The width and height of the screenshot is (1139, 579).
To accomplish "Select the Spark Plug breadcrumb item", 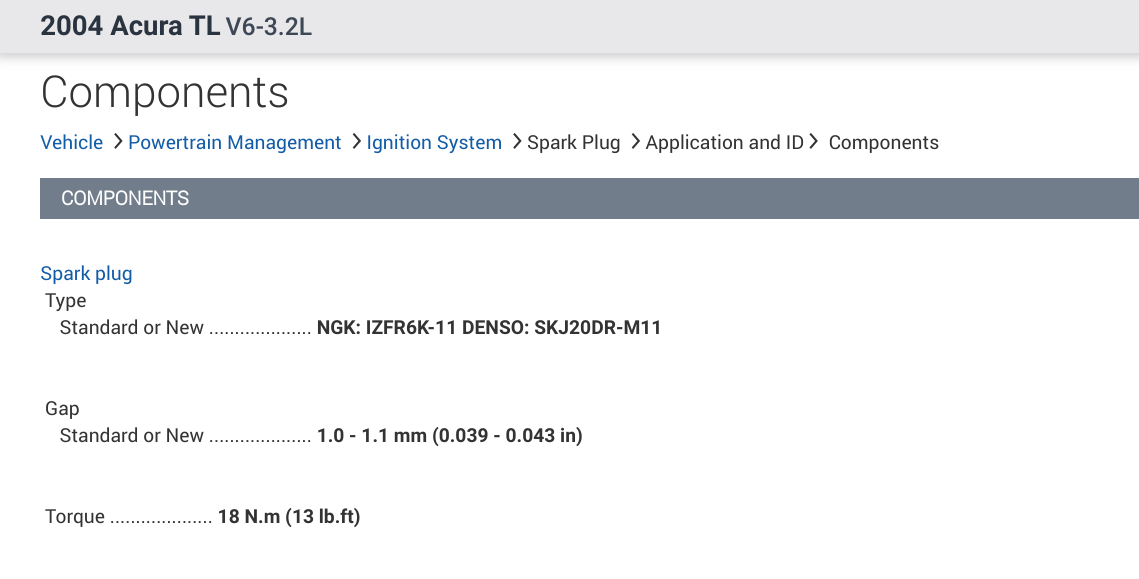I will pyautogui.click(x=573, y=143).
